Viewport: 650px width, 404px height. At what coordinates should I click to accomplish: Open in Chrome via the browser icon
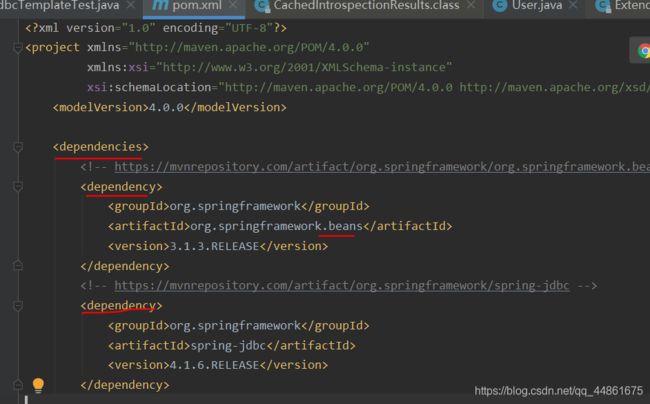tap(644, 51)
